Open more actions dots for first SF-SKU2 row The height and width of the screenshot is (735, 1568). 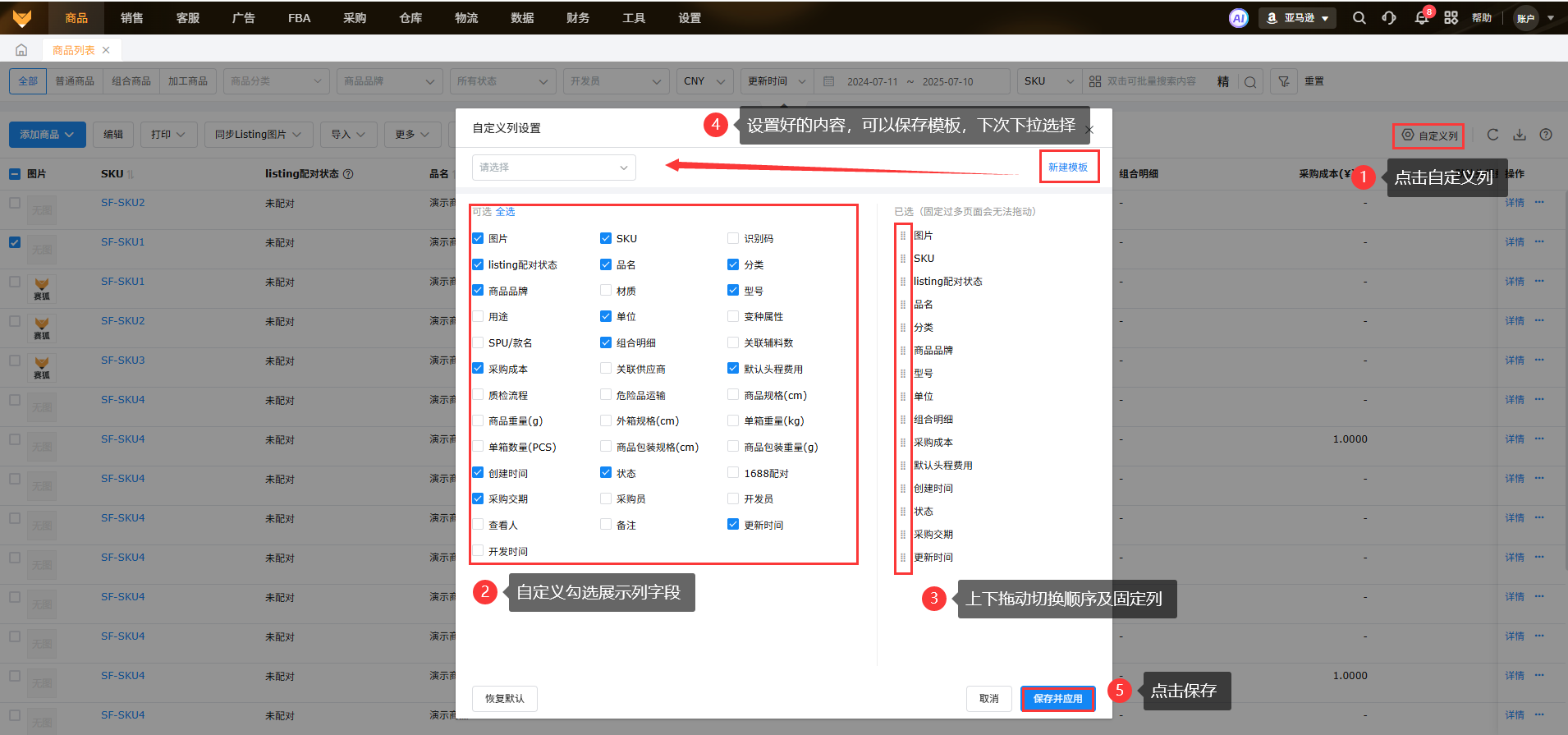(1539, 202)
